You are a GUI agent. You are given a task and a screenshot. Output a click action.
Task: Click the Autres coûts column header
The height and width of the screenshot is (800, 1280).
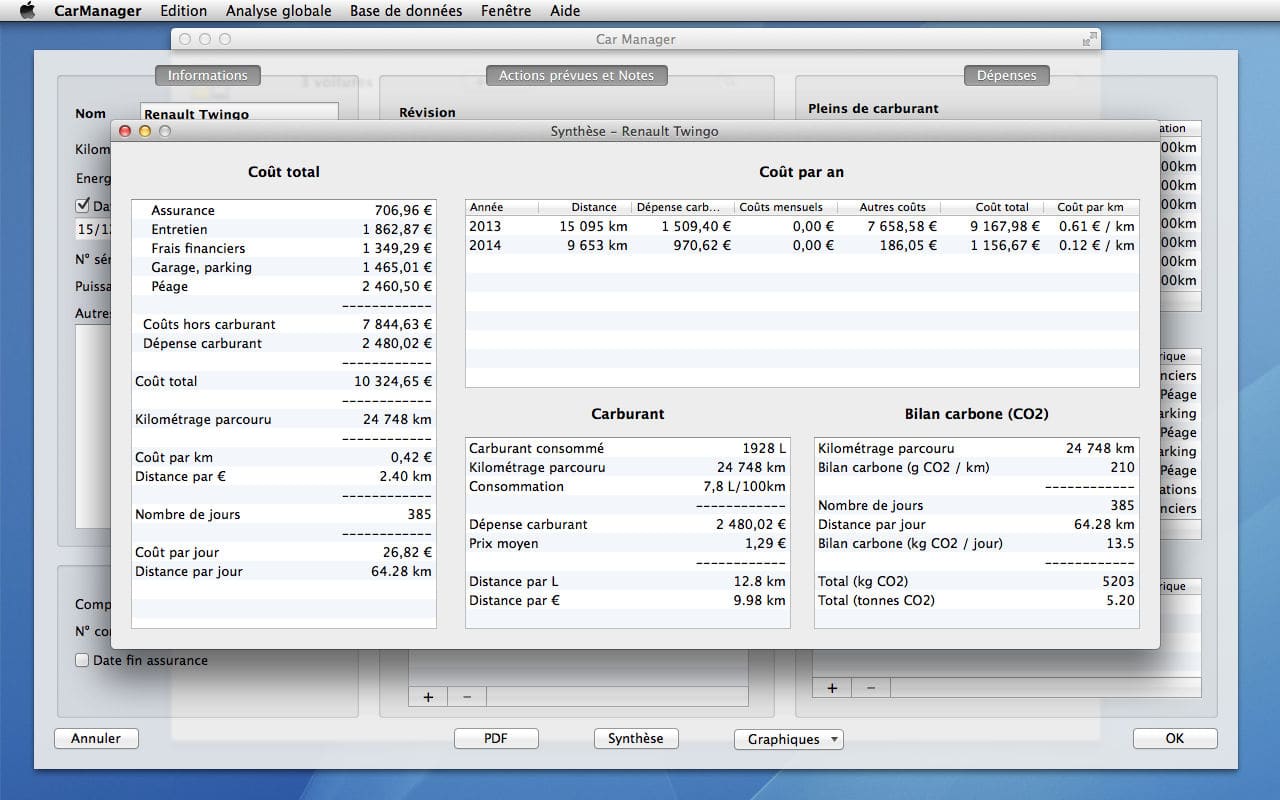pyautogui.click(x=890, y=207)
